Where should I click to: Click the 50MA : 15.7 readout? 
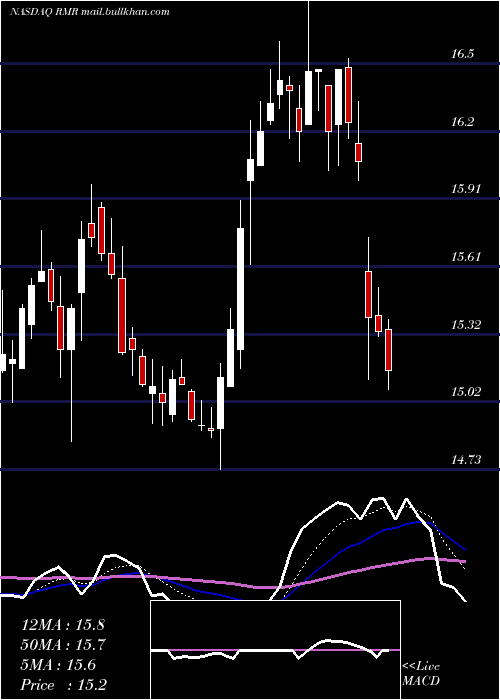[62, 645]
